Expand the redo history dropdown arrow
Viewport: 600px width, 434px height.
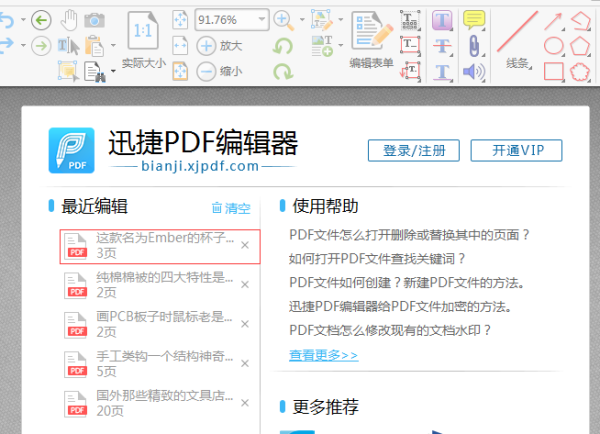[x=23, y=46]
